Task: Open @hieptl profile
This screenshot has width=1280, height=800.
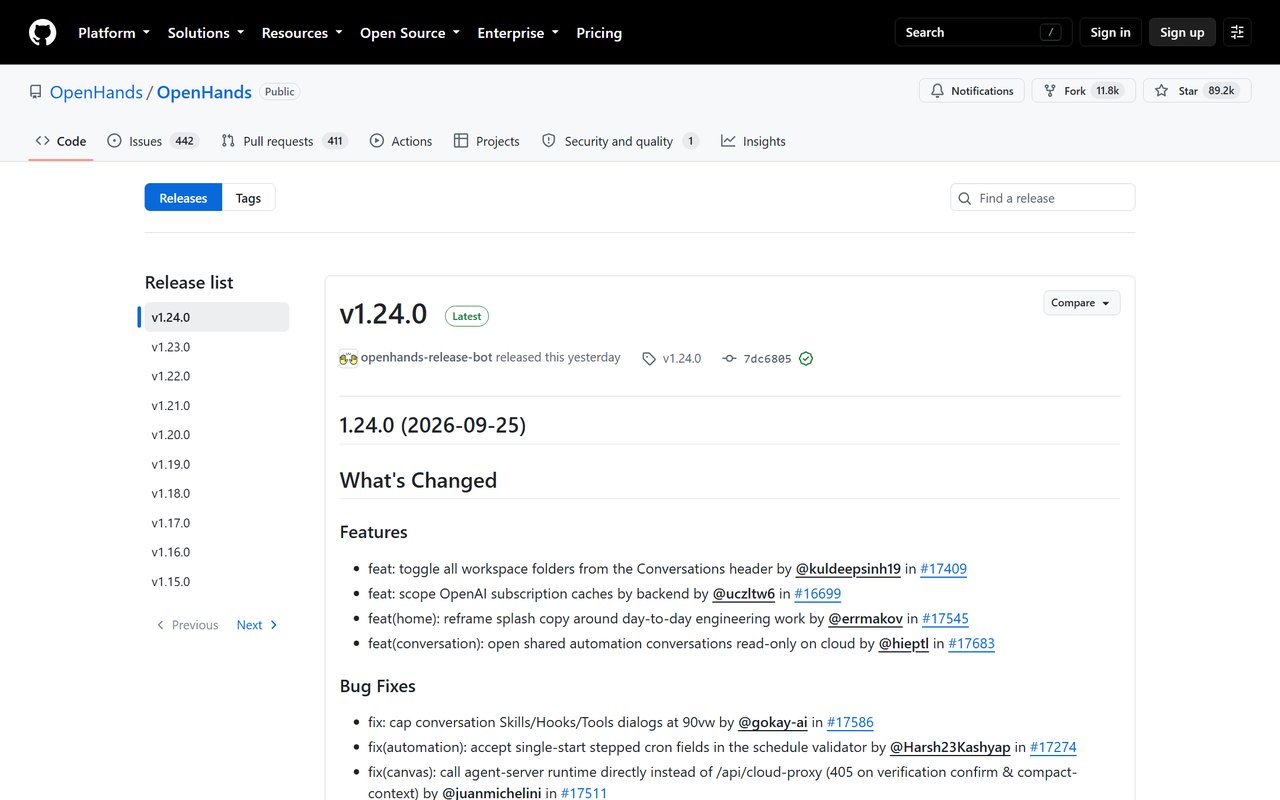Action: [904, 644]
